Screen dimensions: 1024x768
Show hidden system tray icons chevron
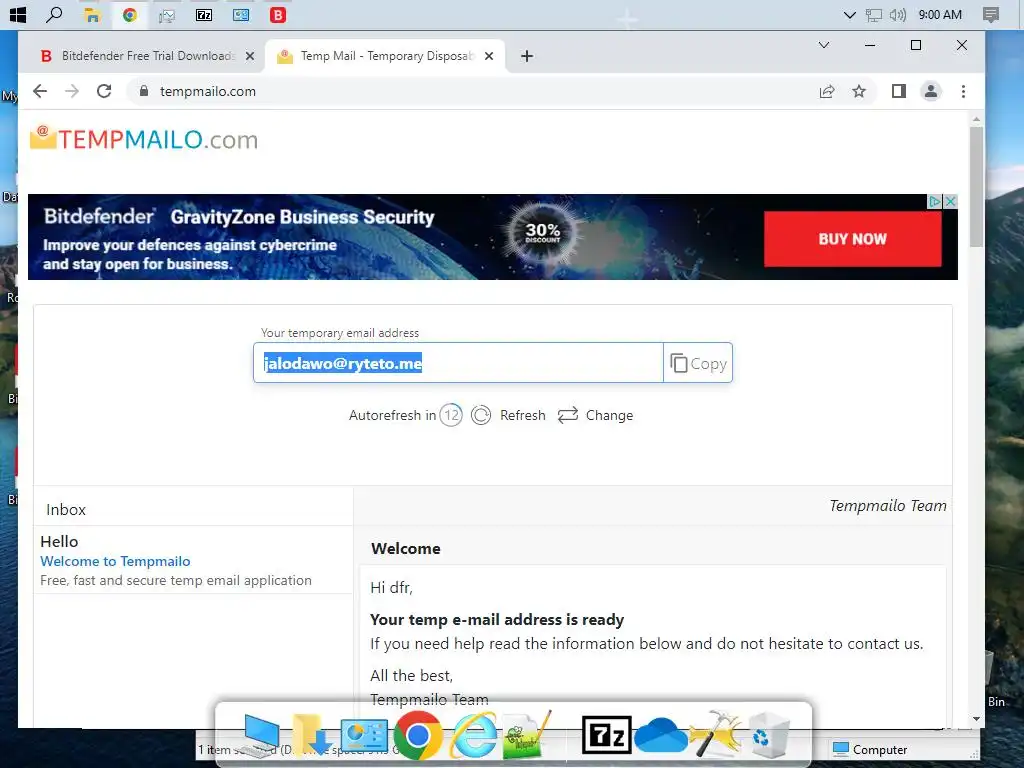click(x=849, y=15)
